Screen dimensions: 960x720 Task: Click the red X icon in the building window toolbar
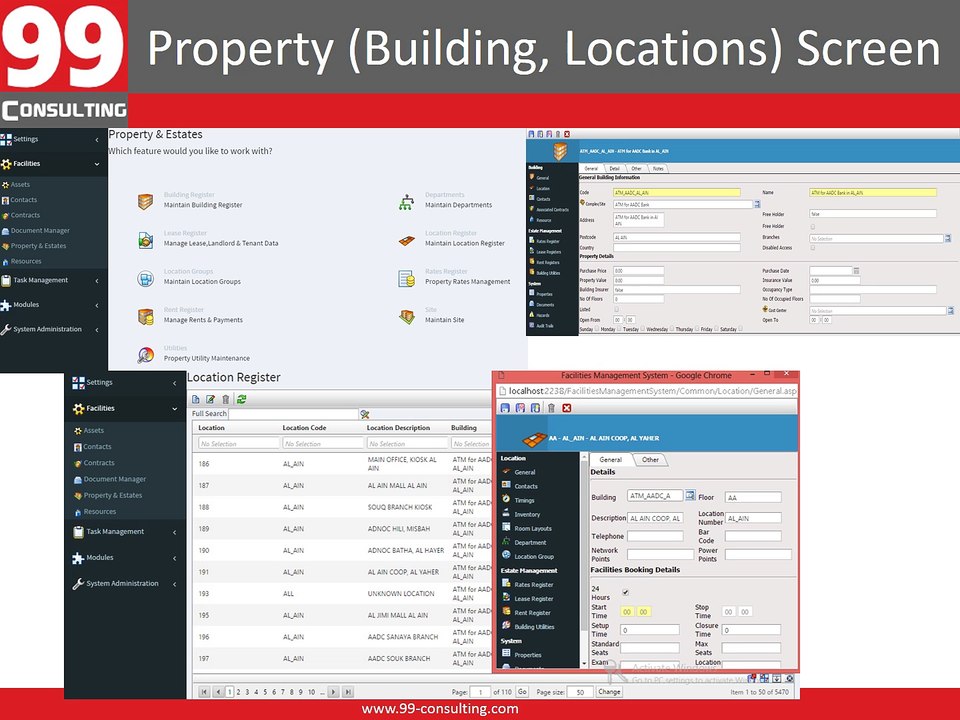567,133
